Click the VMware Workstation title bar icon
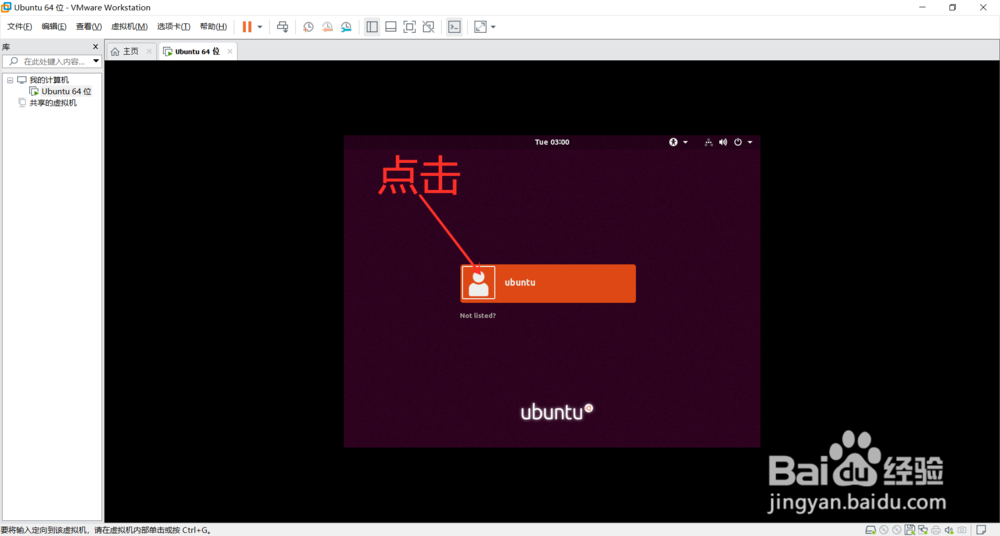 [6, 7]
